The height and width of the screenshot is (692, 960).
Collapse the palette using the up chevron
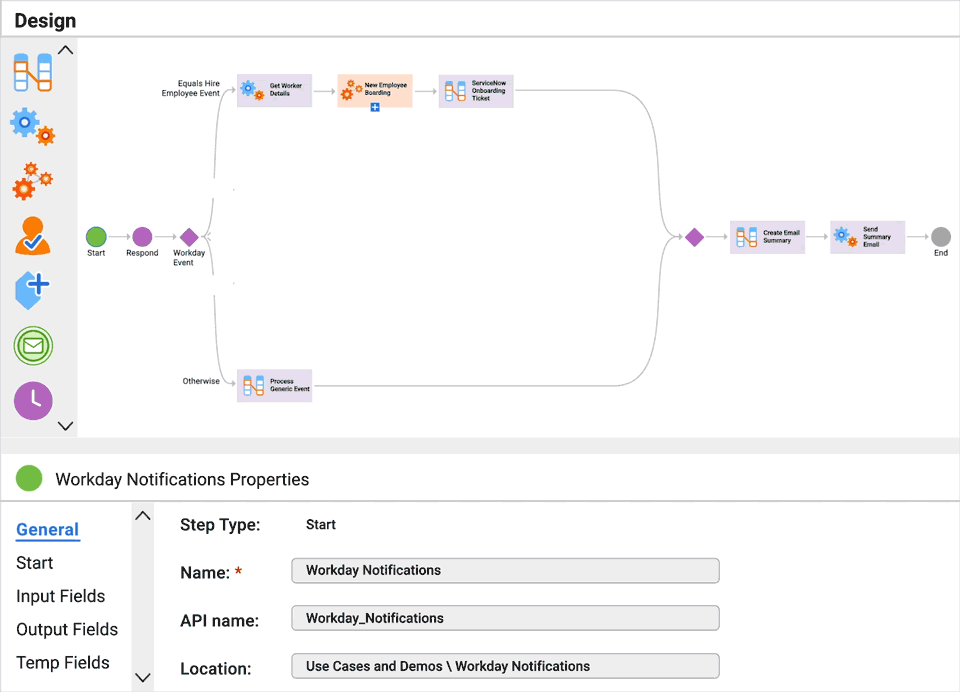point(66,49)
